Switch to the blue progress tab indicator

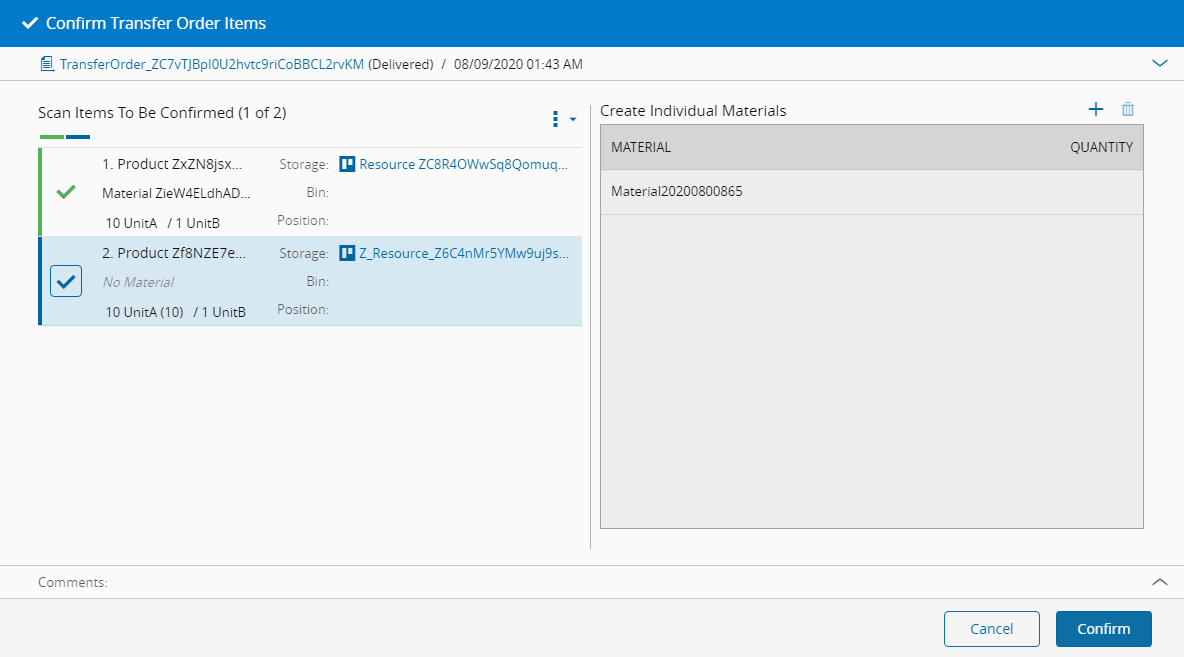pos(78,137)
